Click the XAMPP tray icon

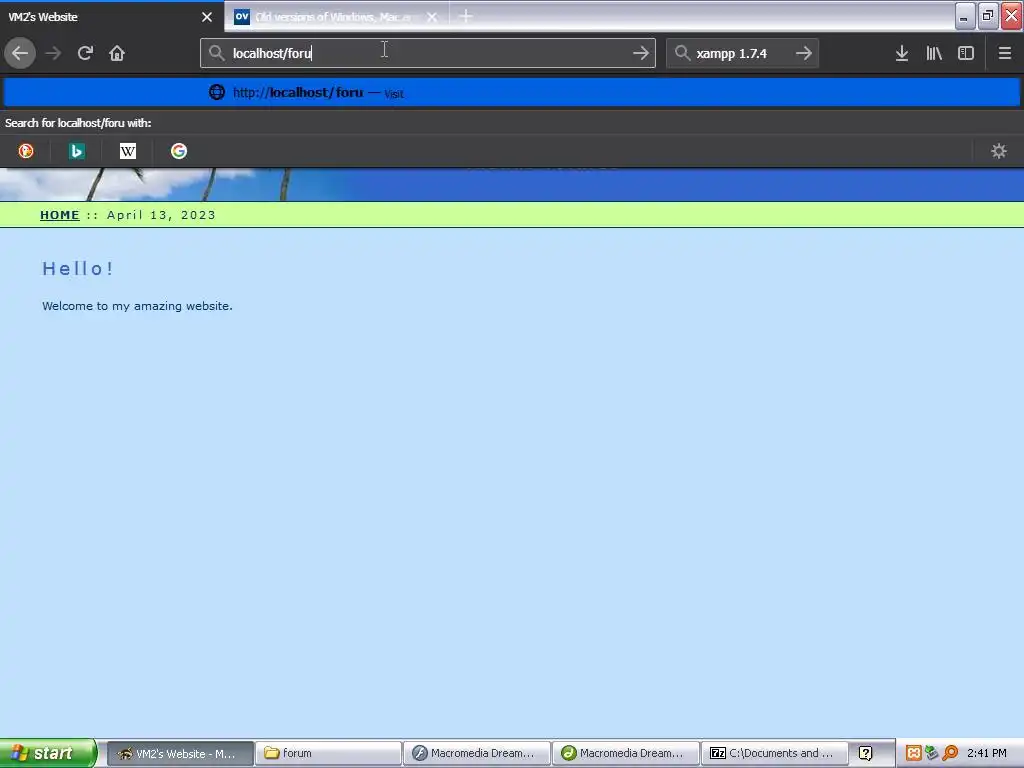914,753
